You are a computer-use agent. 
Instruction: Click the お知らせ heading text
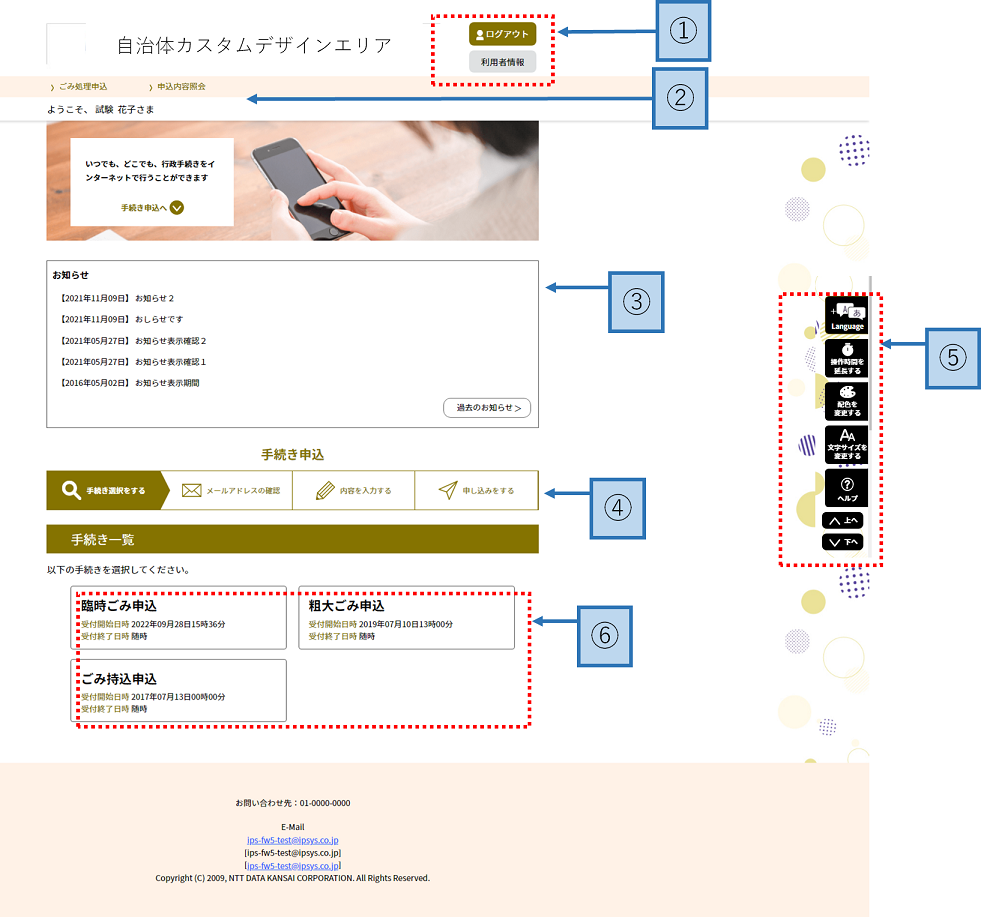70,275
